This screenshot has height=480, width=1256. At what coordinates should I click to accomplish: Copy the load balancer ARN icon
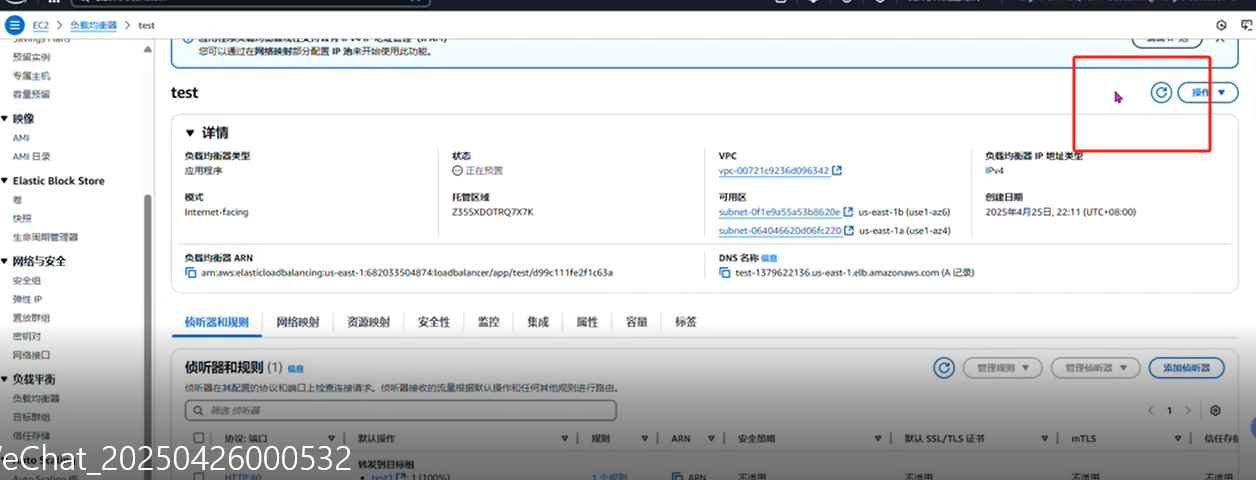coord(191,272)
